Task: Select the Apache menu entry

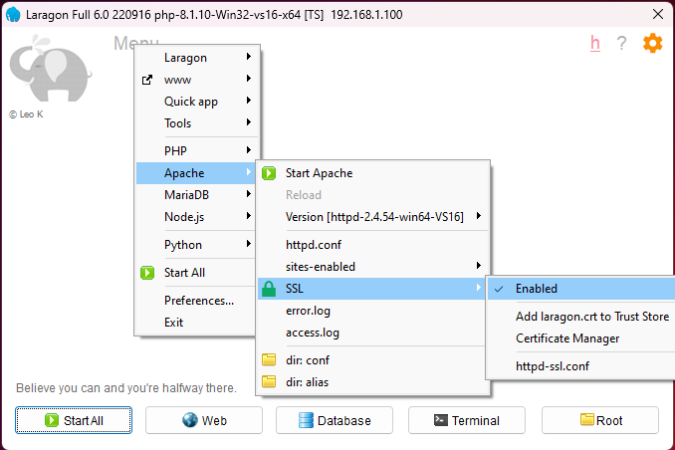Action: coord(196,173)
